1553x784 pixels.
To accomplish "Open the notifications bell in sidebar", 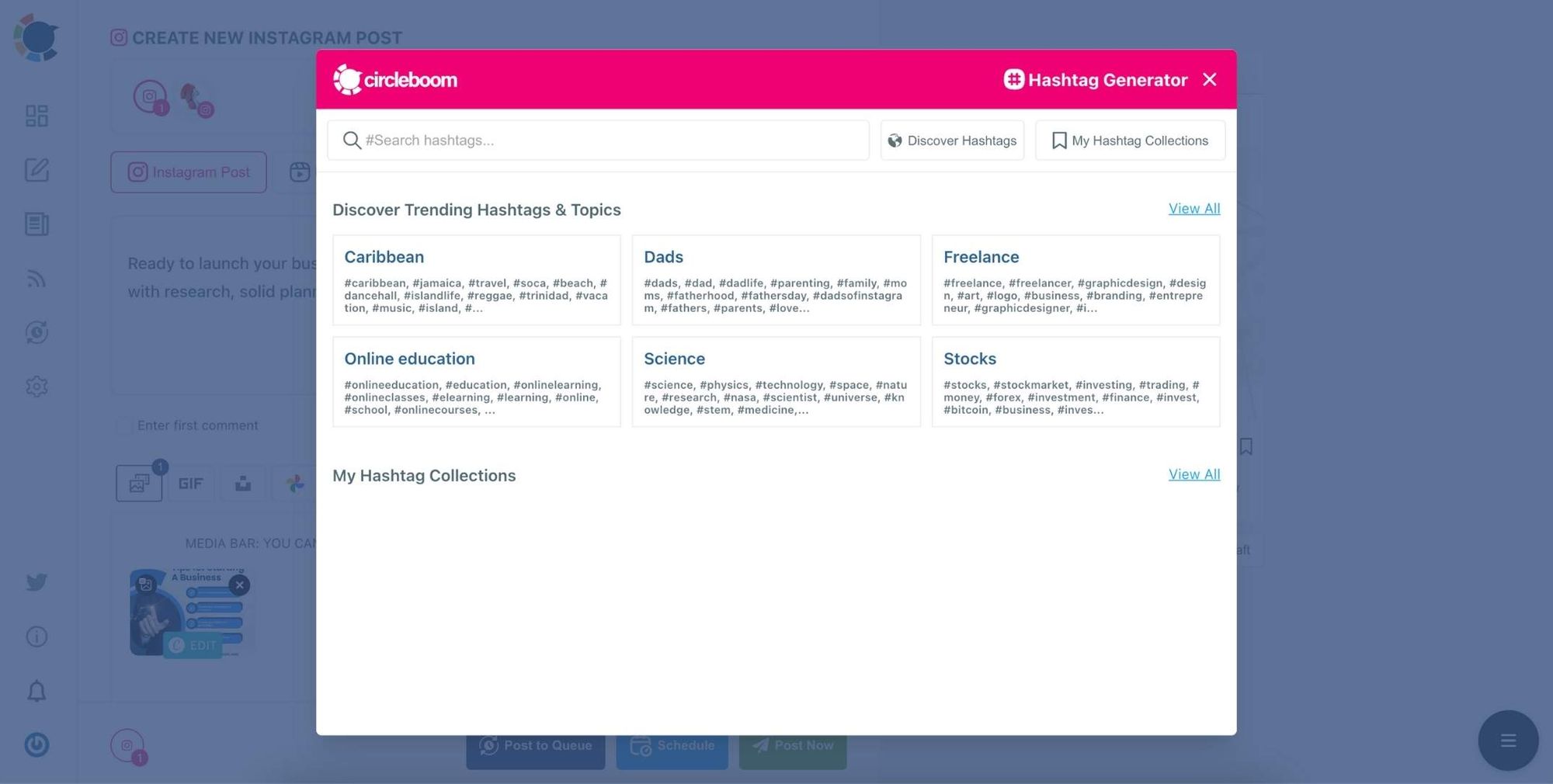I will [x=36, y=691].
